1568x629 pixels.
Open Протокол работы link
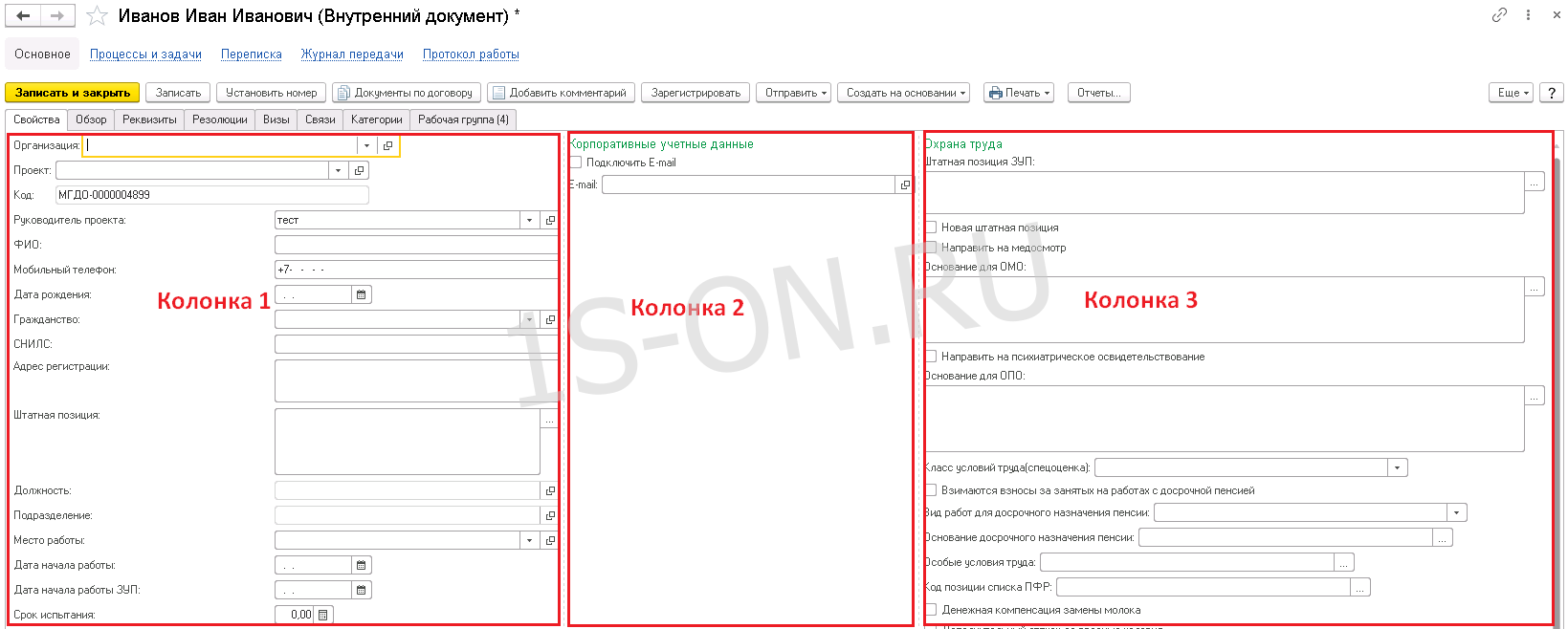pos(471,54)
